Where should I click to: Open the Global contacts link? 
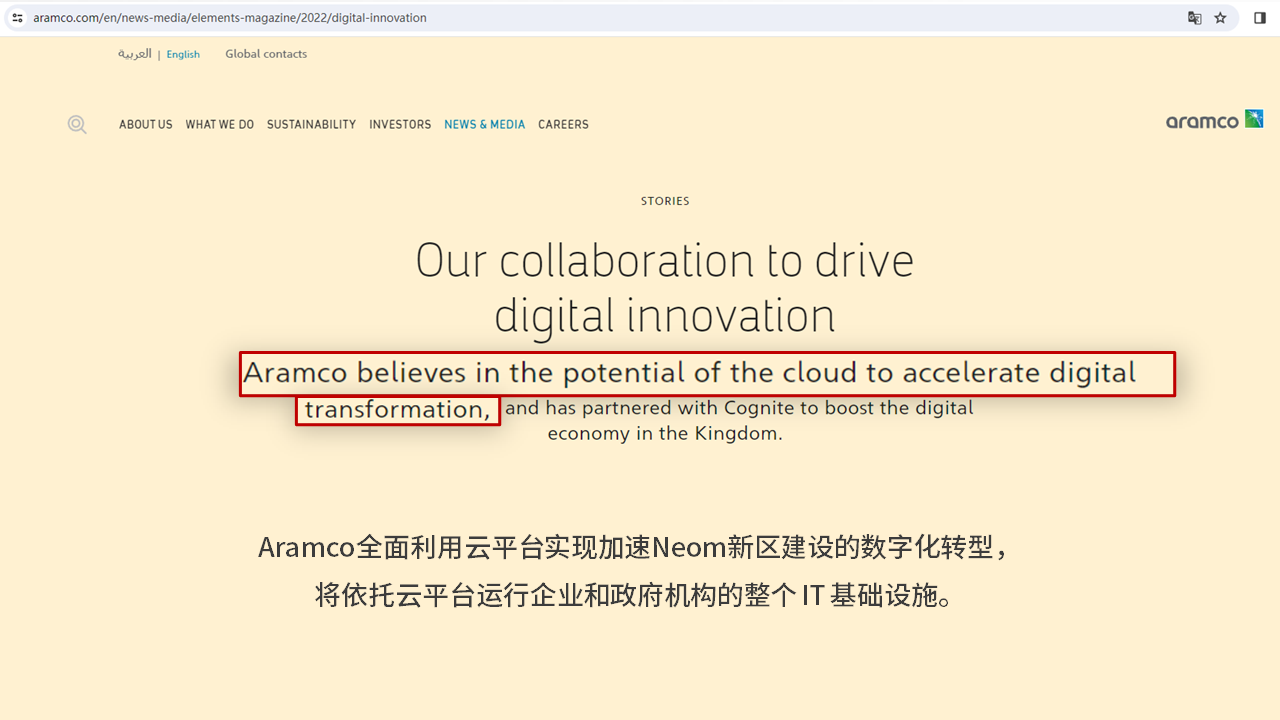click(266, 54)
